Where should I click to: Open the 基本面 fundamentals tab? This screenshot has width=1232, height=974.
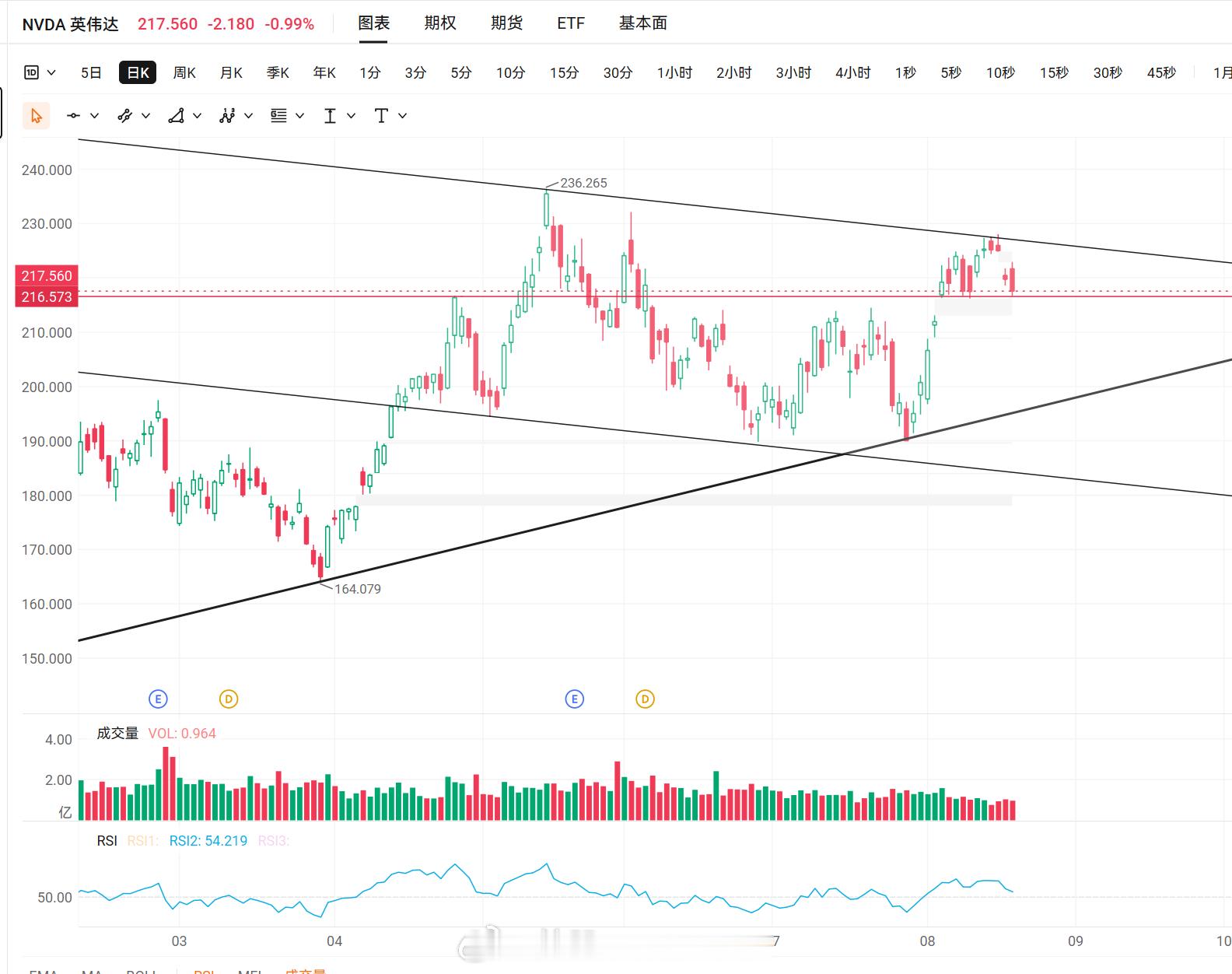coord(643,23)
